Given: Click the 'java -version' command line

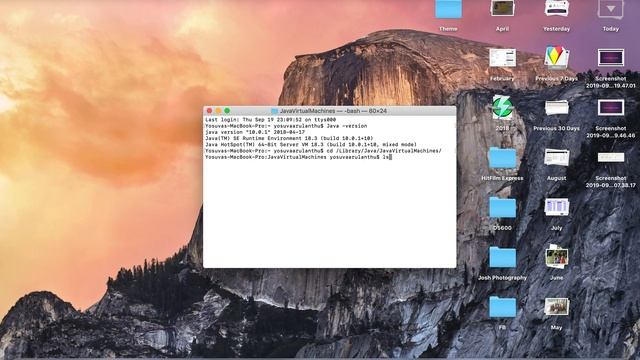Looking at the screenshot, I should point(286,126).
